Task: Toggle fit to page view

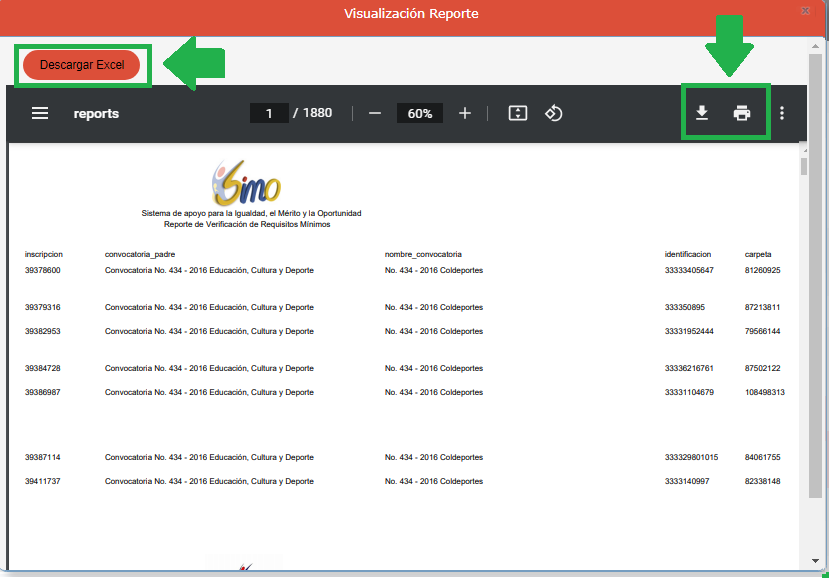Action: (x=517, y=114)
